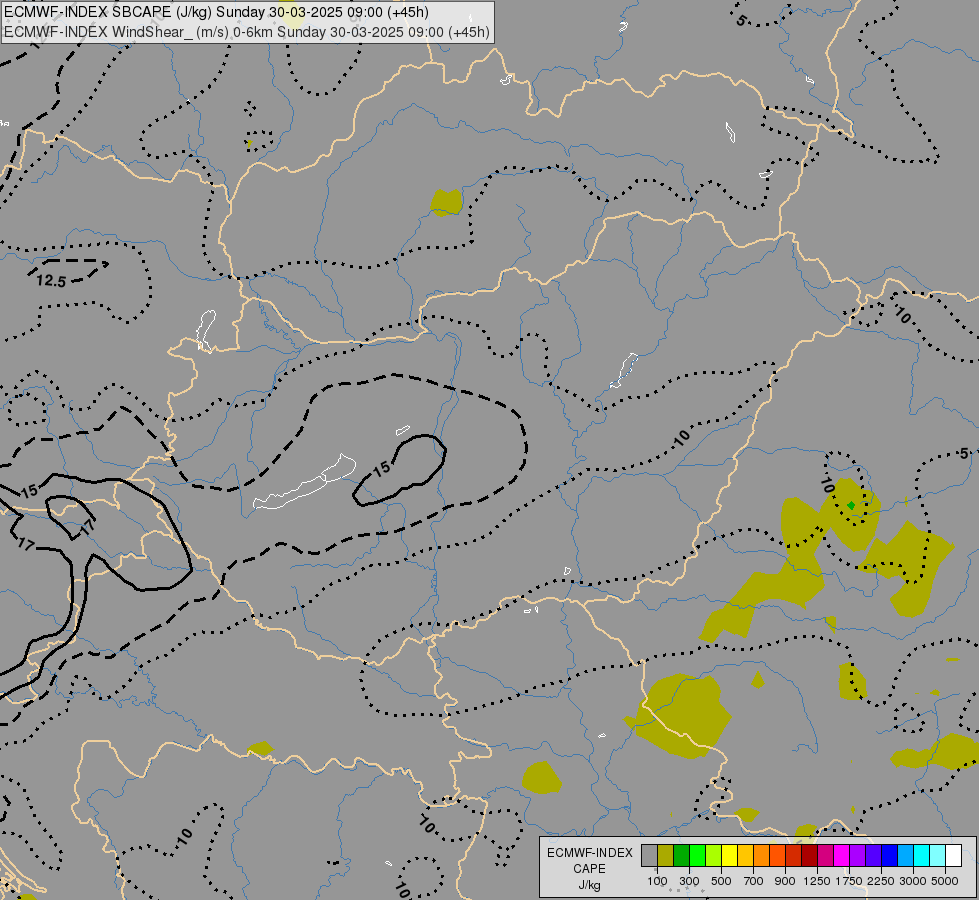Click the 15 label on the small central solid contour
The image size is (979, 900).
381,468
